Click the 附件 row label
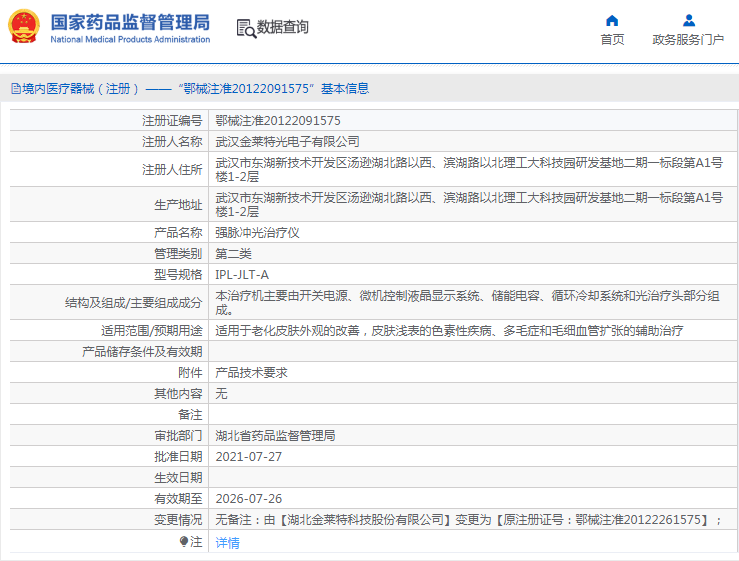Screen dimensions: 739x561 pyautogui.click(x=190, y=372)
